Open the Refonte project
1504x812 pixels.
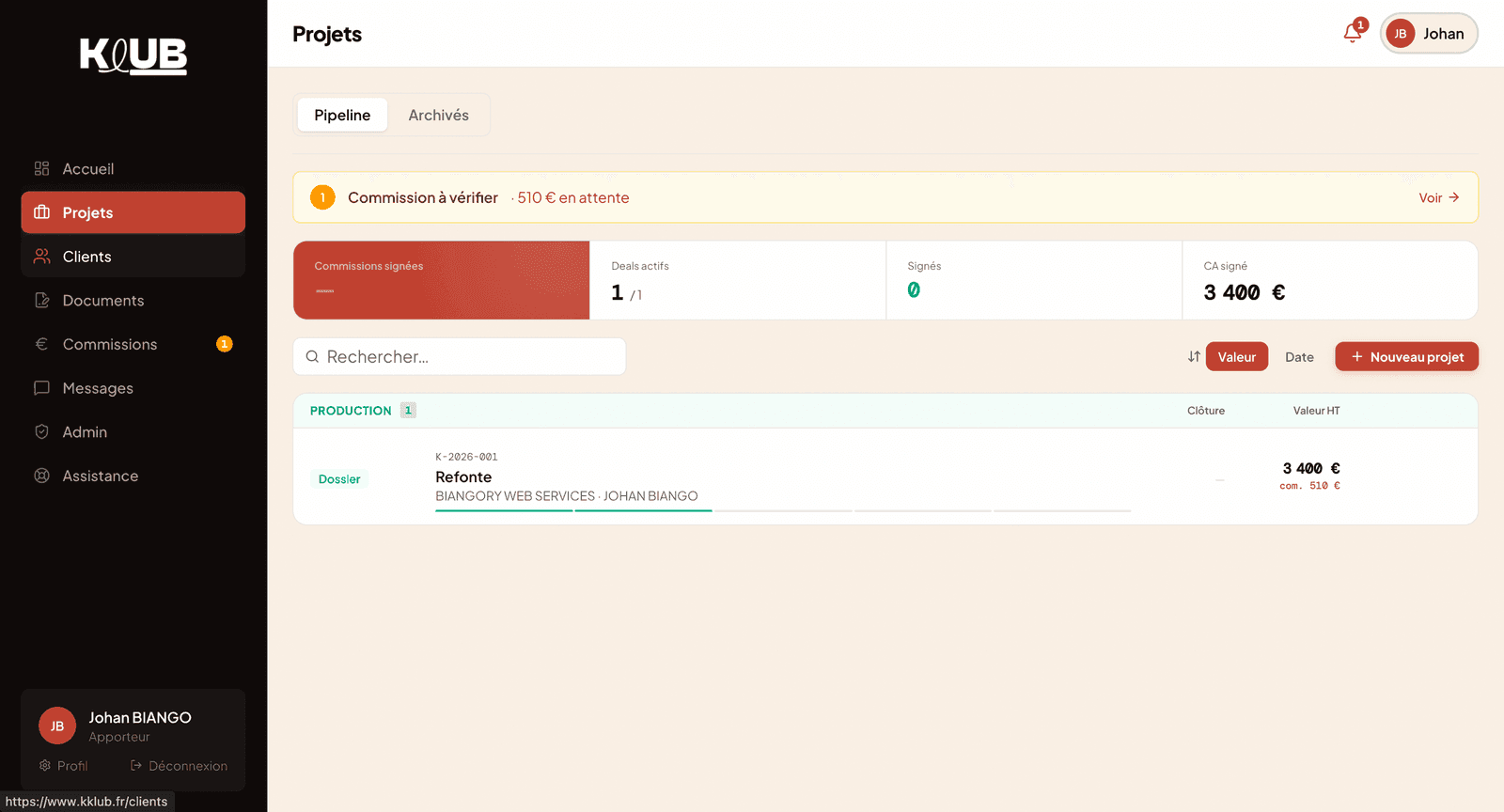pos(463,476)
